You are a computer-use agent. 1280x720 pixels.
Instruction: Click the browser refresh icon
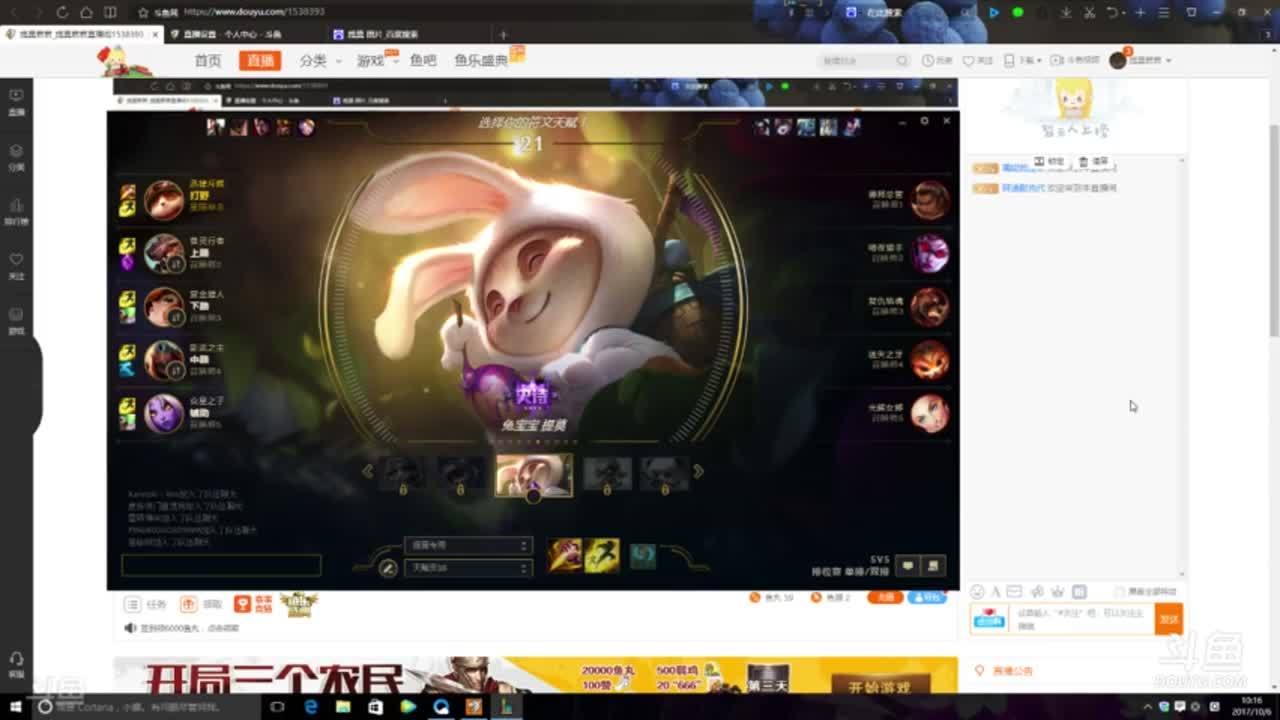pyautogui.click(x=62, y=12)
